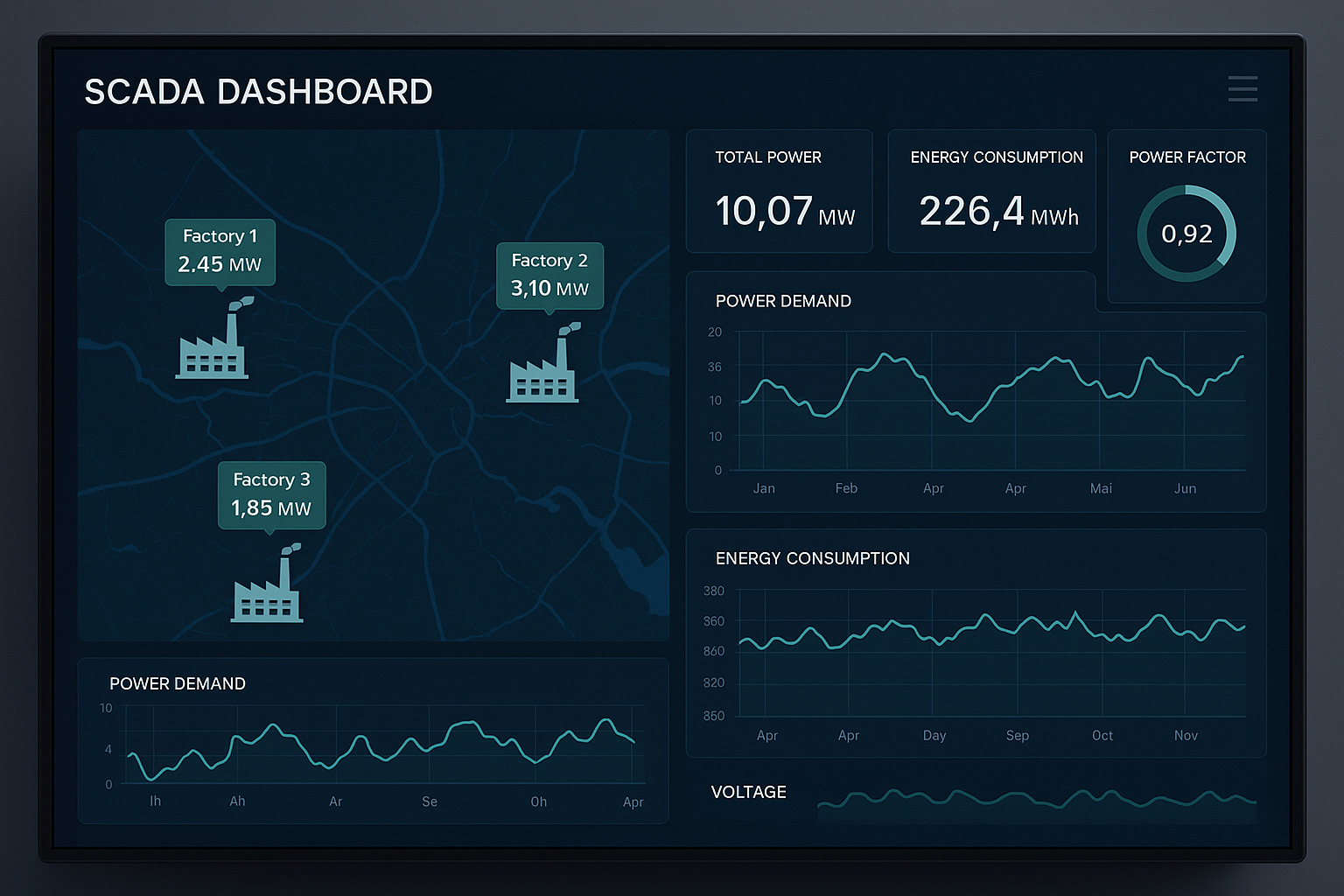Select Oct on the Energy Consumption chart

pos(1102,735)
